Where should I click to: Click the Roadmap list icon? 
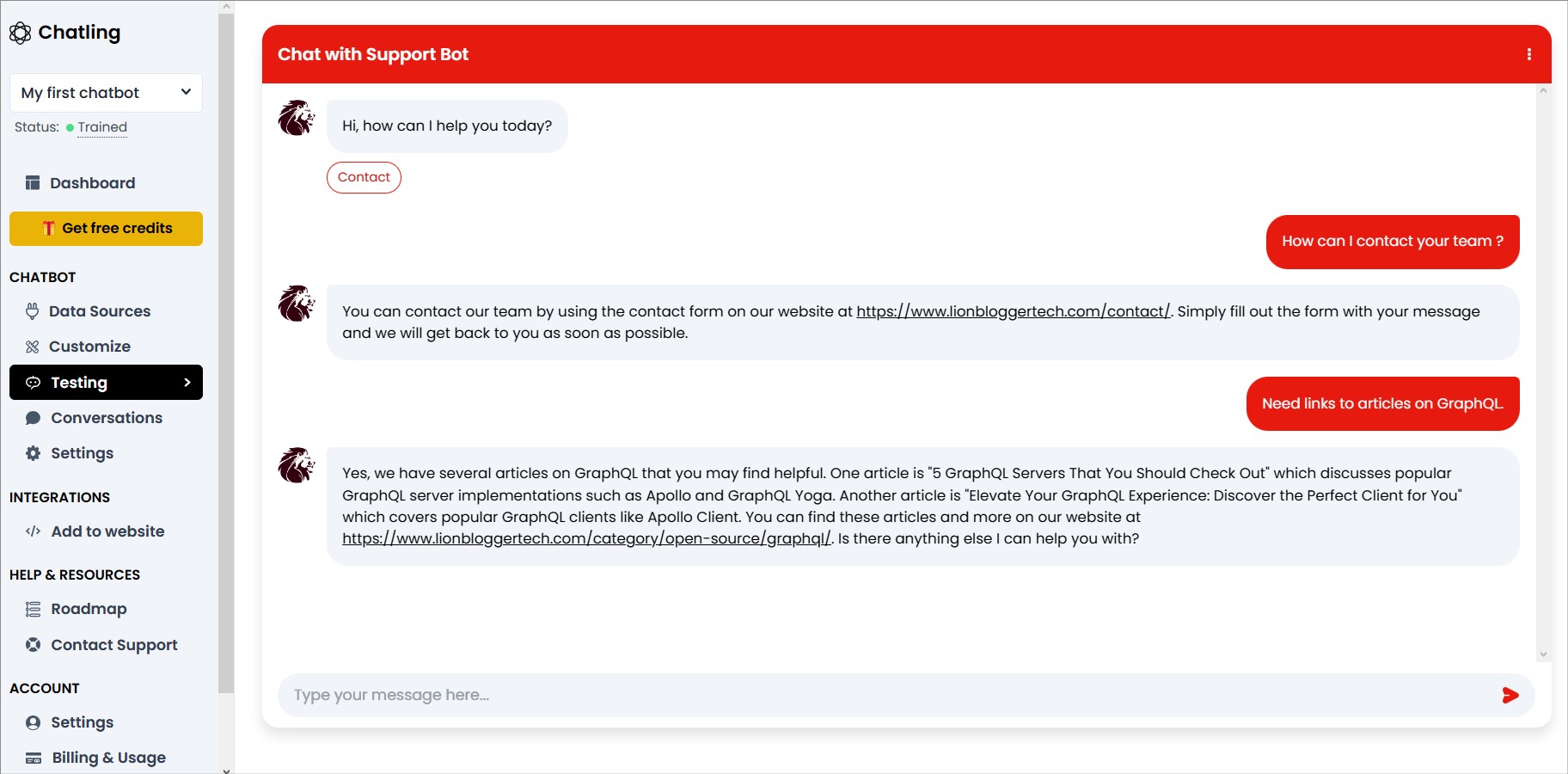(33, 609)
